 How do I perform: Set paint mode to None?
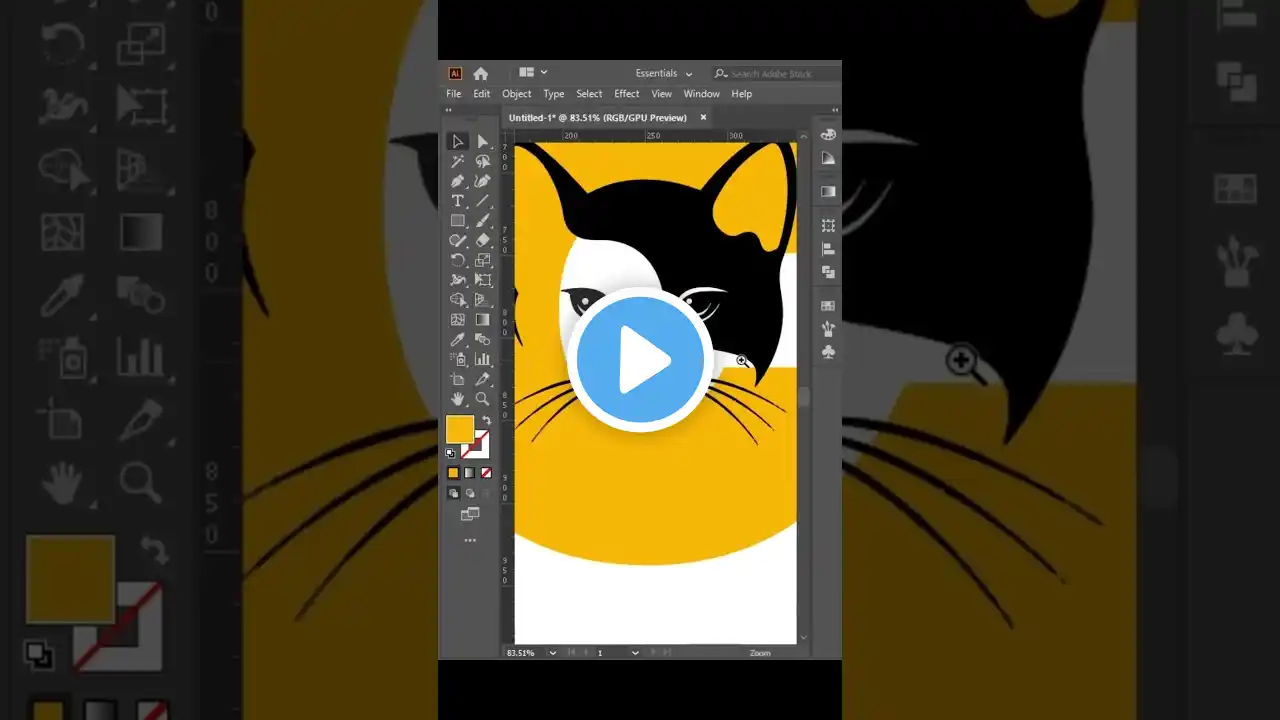[x=487, y=473]
